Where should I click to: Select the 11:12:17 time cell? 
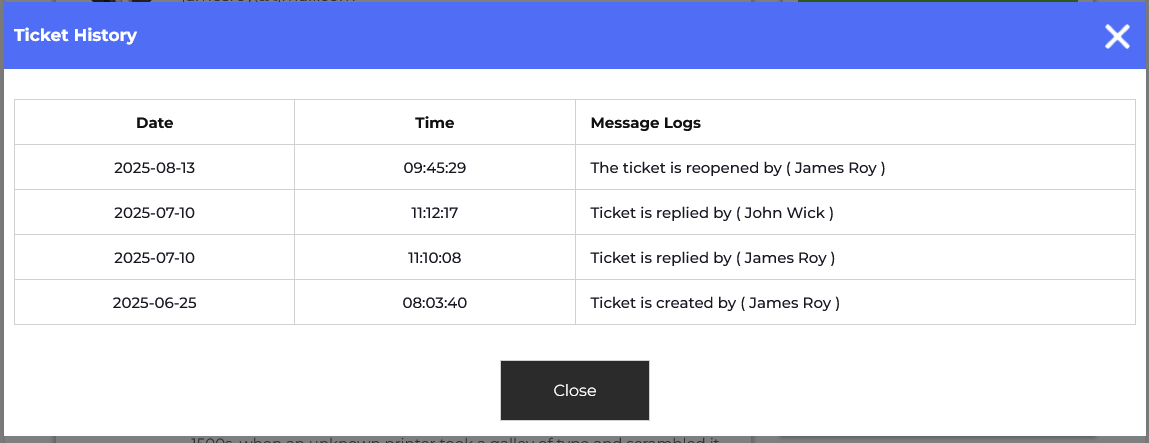(x=435, y=213)
